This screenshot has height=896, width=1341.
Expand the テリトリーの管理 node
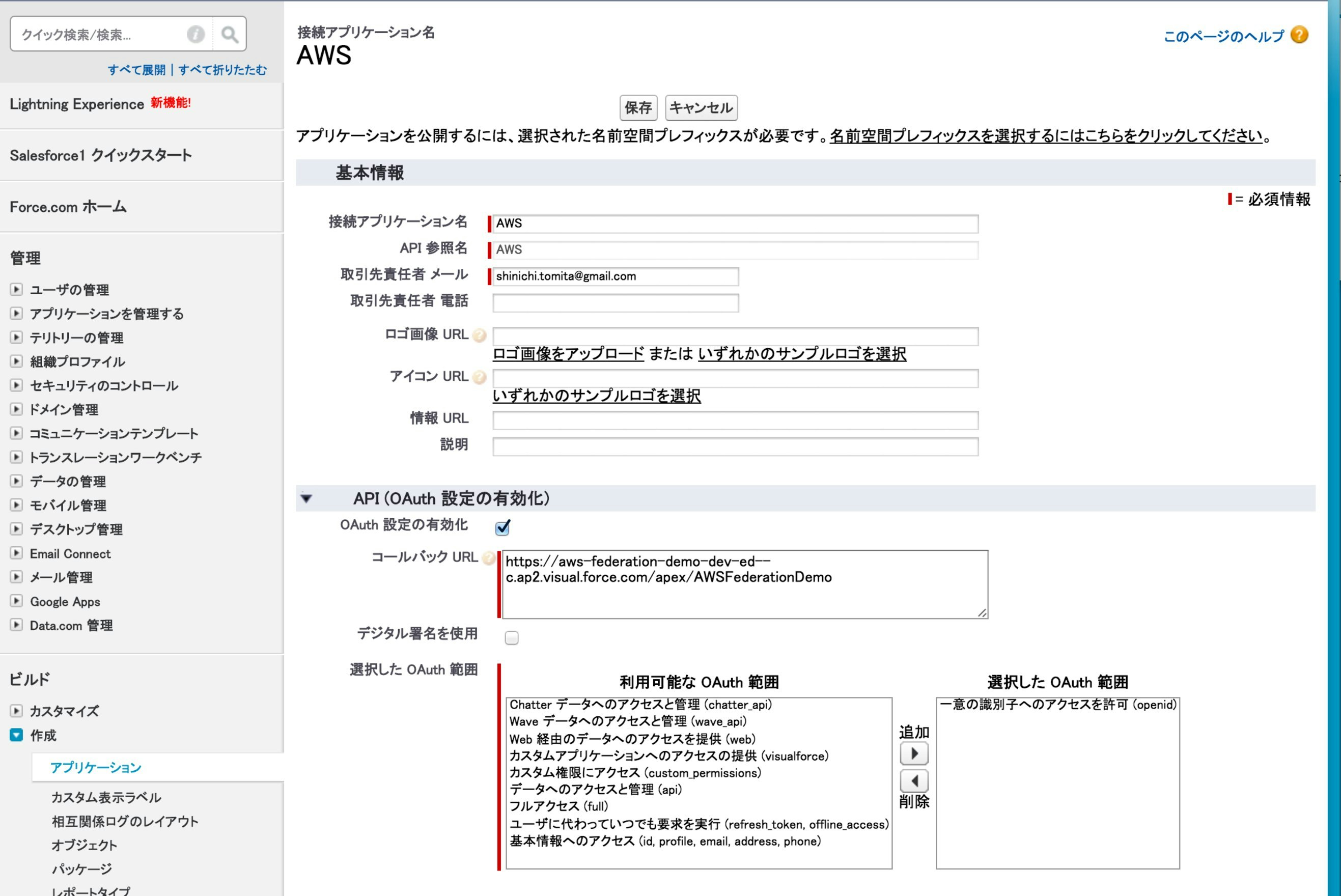tap(16, 338)
